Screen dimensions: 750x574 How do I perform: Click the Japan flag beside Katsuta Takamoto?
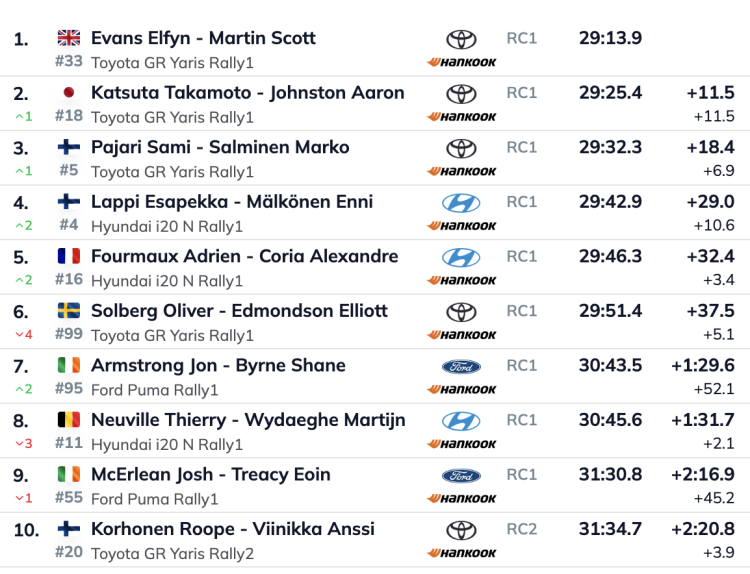point(69,93)
